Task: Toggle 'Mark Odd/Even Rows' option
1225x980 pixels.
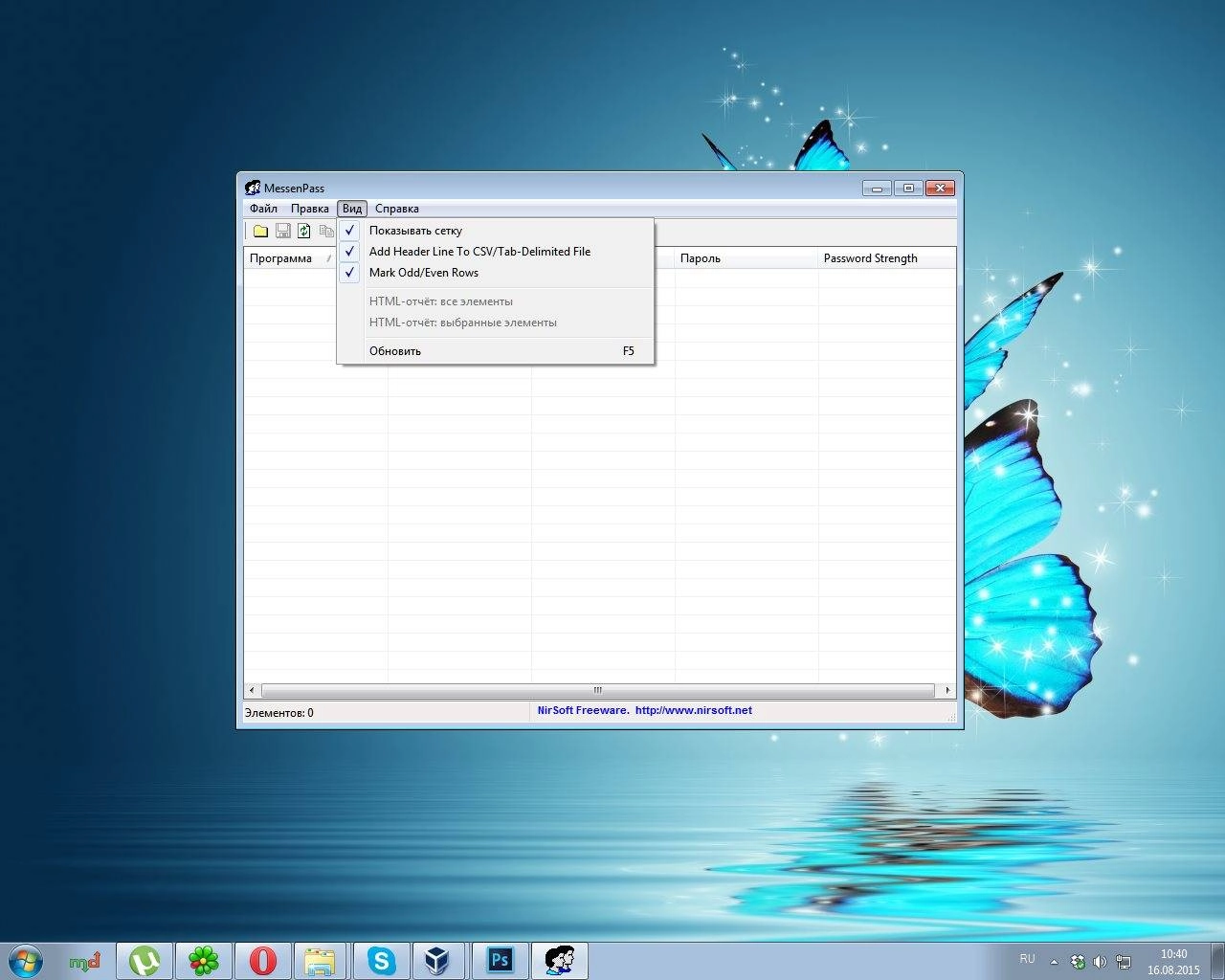Action: [496, 273]
